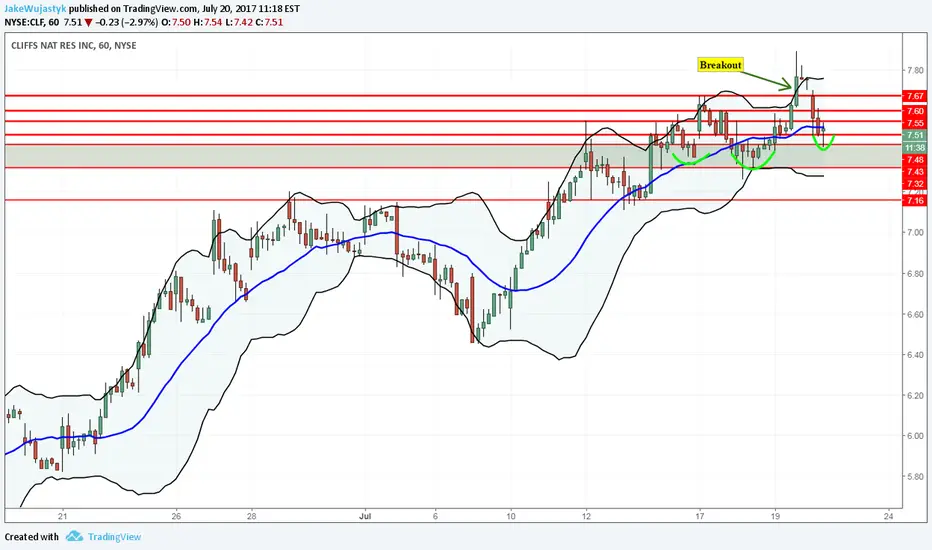The width and height of the screenshot is (932, 550).
Task: Click the TradingView cloud logo icon
Action: pyautogui.click(x=74, y=536)
